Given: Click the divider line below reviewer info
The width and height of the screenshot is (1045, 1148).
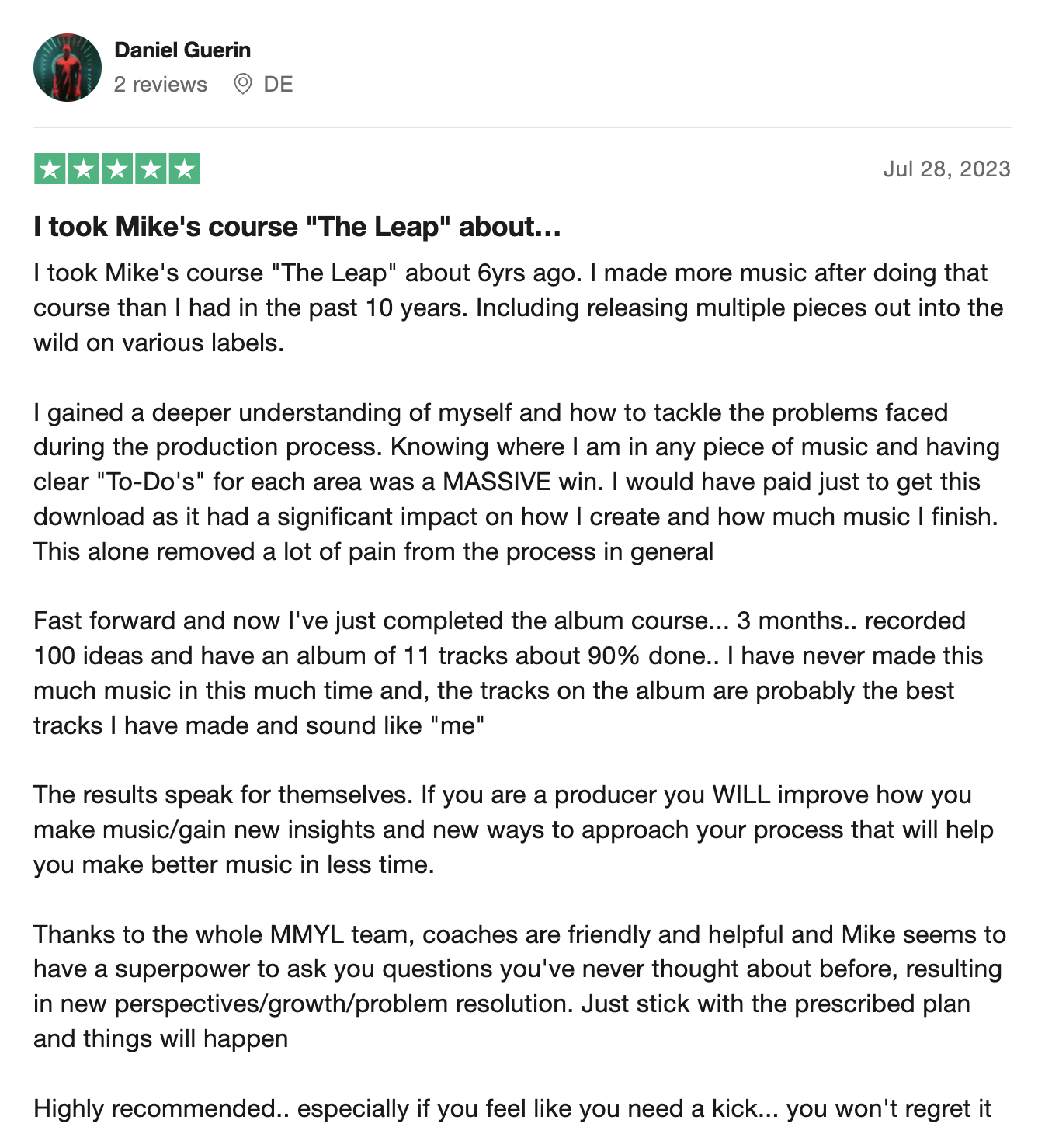Looking at the screenshot, I should 522,127.
